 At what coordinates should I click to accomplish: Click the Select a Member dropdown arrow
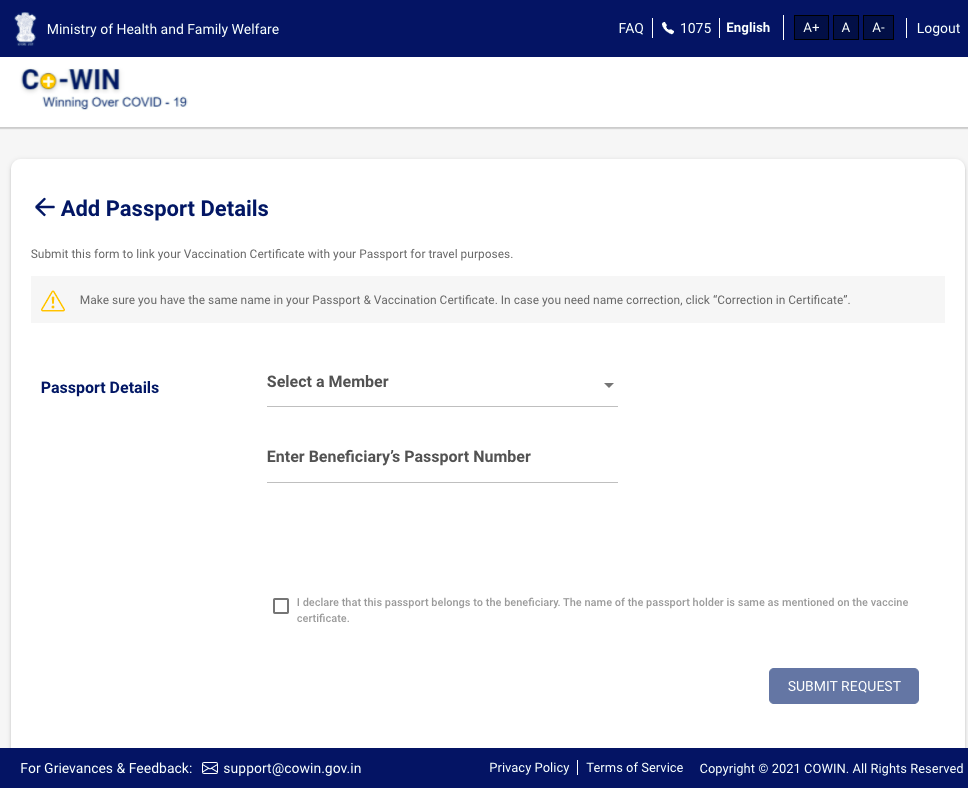(608, 385)
